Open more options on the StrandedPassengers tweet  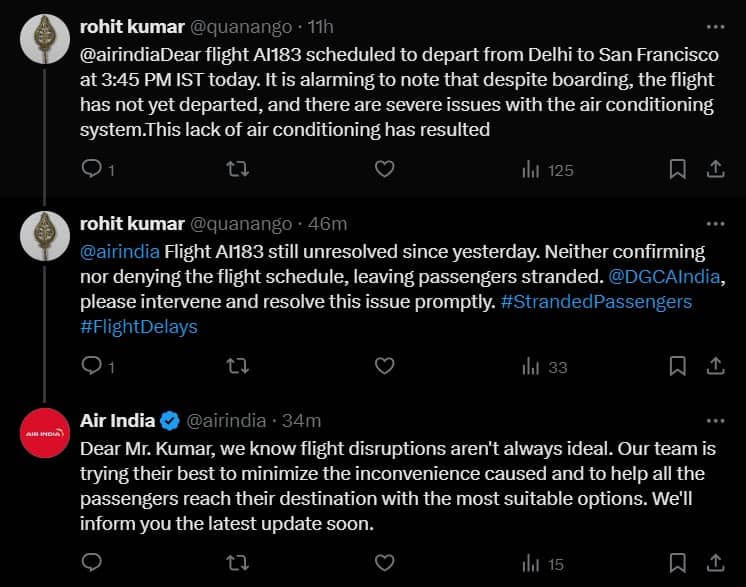pos(715,223)
